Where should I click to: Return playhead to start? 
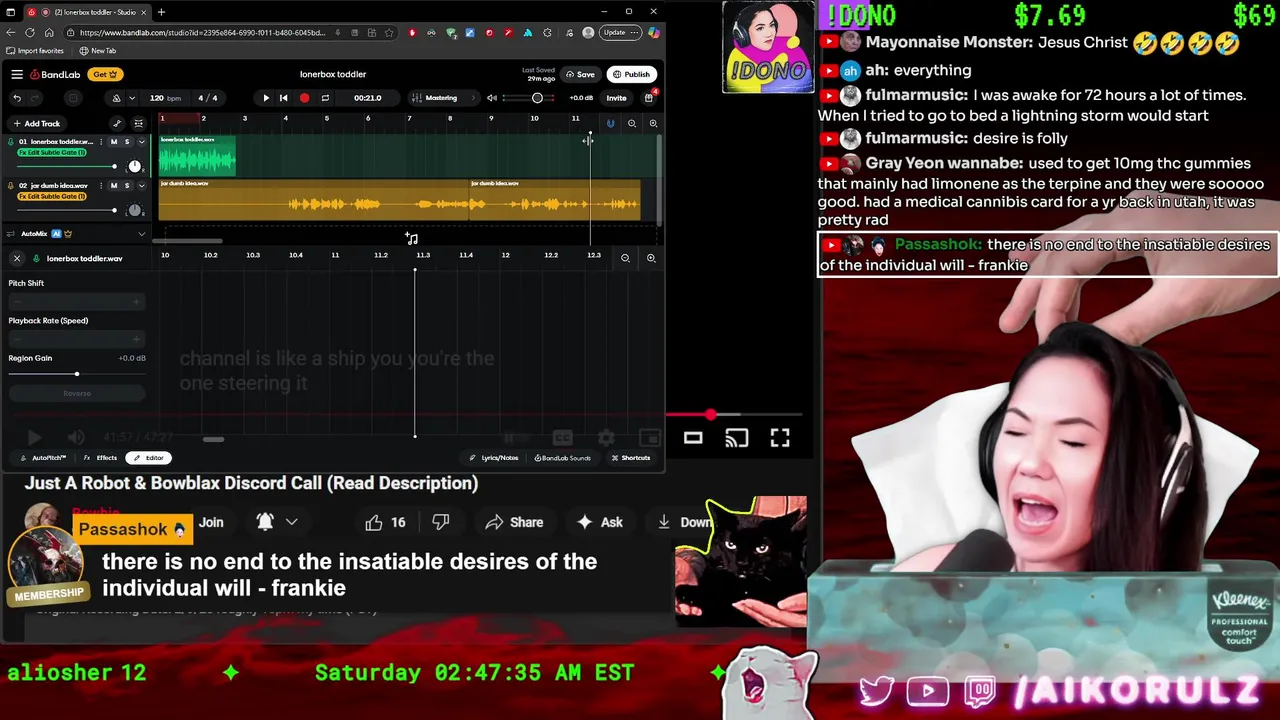pyautogui.click(x=283, y=98)
